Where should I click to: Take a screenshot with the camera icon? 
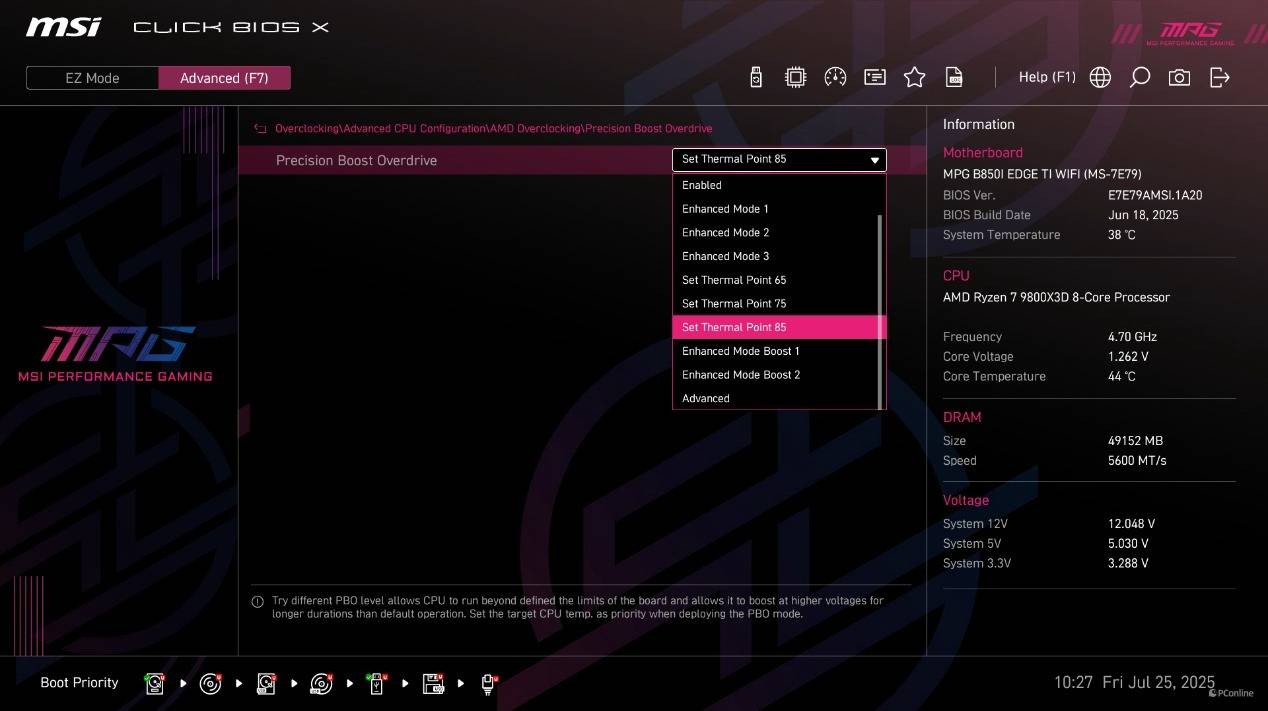coord(1179,78)
